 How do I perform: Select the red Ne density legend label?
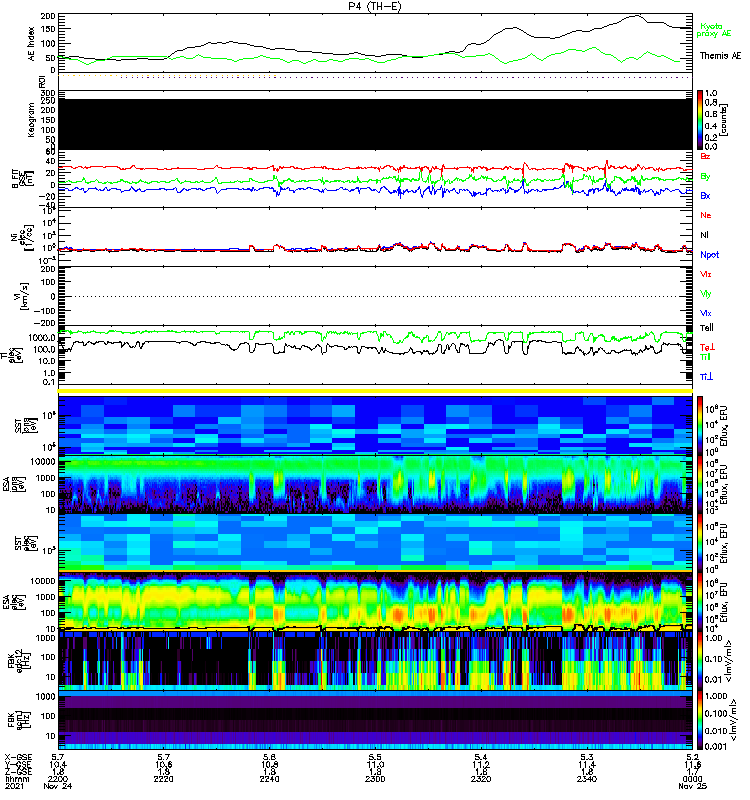[706, 215]
